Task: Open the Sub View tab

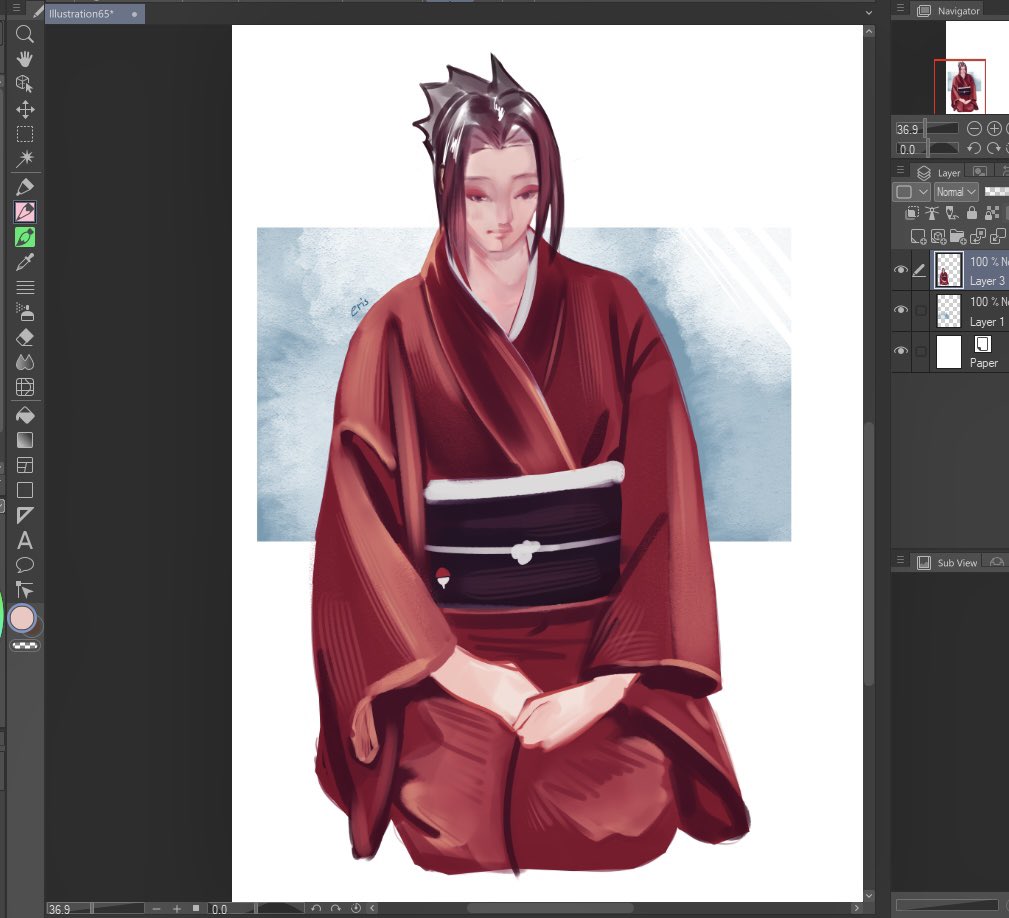Action: pyautogui.click(x=947, y=562)
